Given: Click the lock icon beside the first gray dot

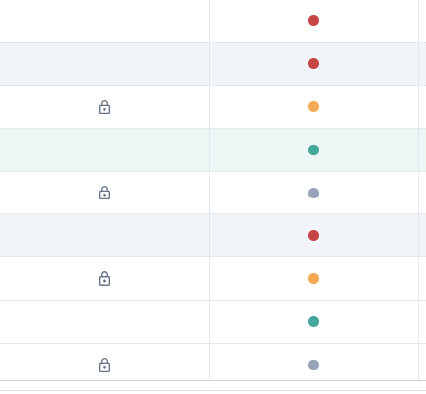Looking at the screenshot, I should click(x=104, y=192).
